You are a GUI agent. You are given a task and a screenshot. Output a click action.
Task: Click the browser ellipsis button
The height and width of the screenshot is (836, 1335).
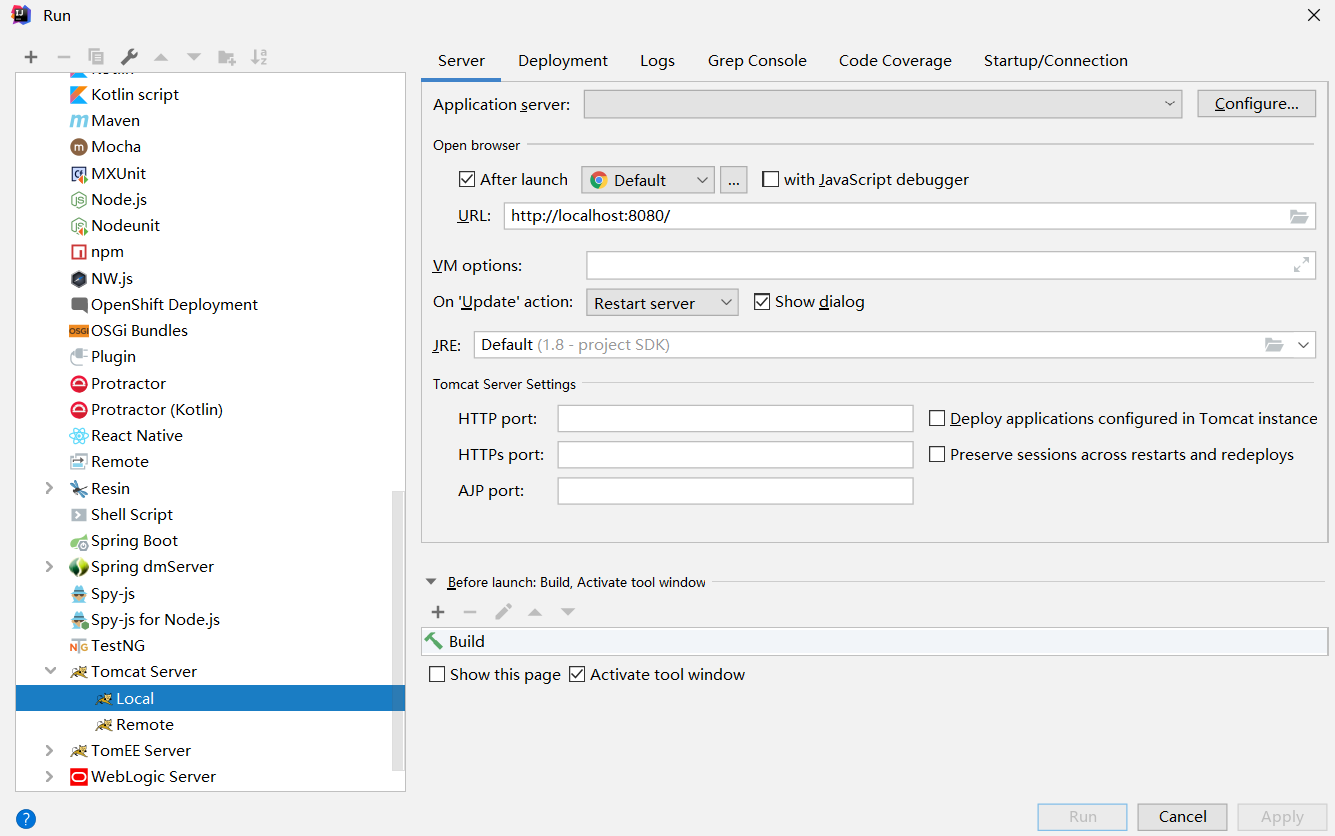pyautogui.click(x=734, y=180)
